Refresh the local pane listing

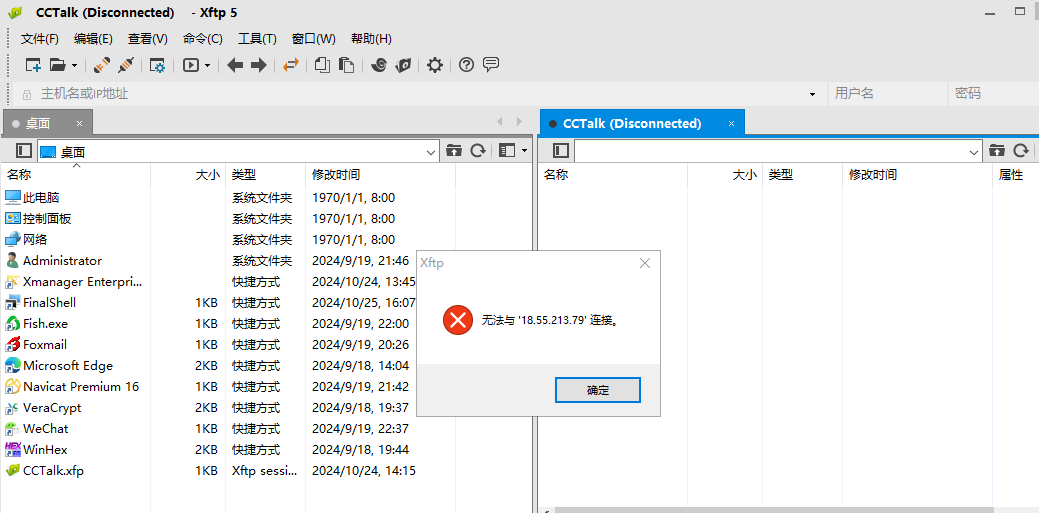click(478, 150)
